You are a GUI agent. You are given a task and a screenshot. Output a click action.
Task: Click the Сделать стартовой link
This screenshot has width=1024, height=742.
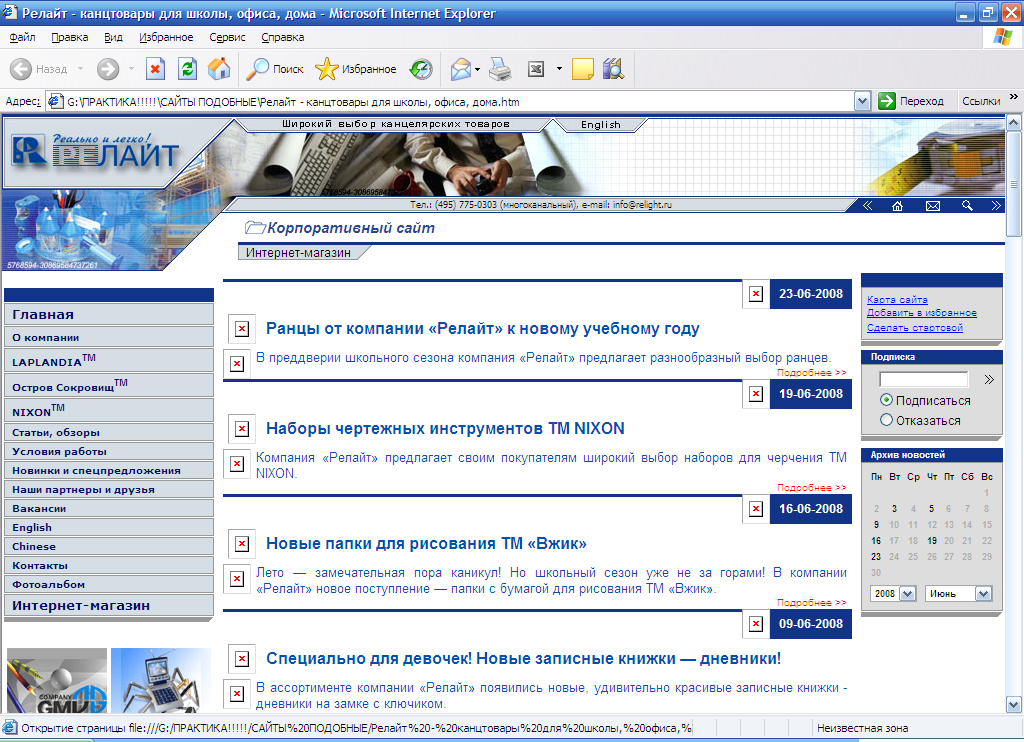pos(914,327)
